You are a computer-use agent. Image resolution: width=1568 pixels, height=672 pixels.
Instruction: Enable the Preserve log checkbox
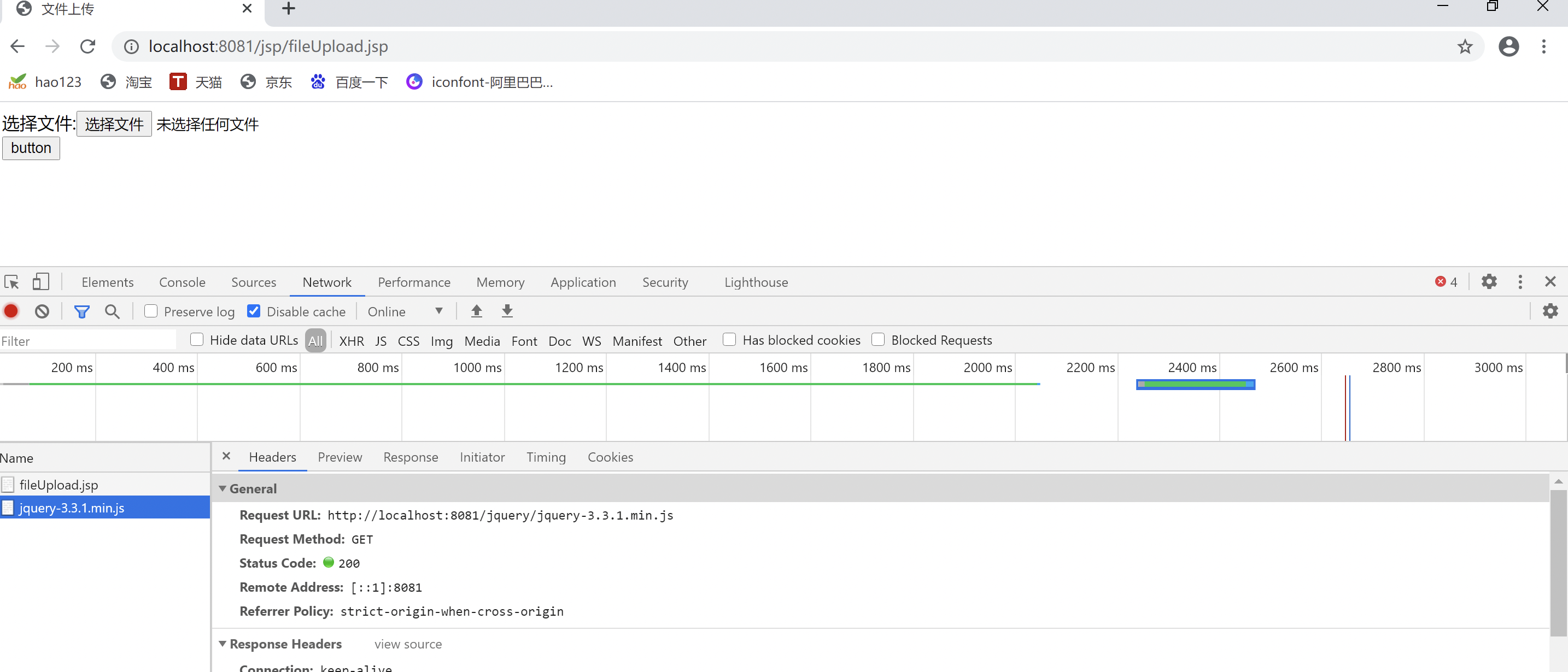[151, 311]
